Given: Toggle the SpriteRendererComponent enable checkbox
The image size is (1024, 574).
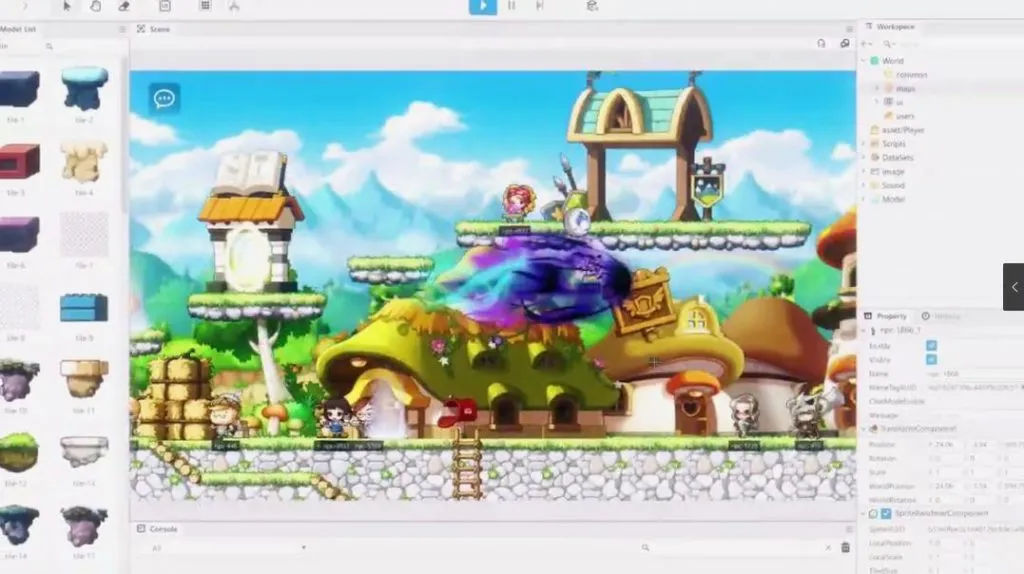Looking at the screenshot, I should 886,514.
